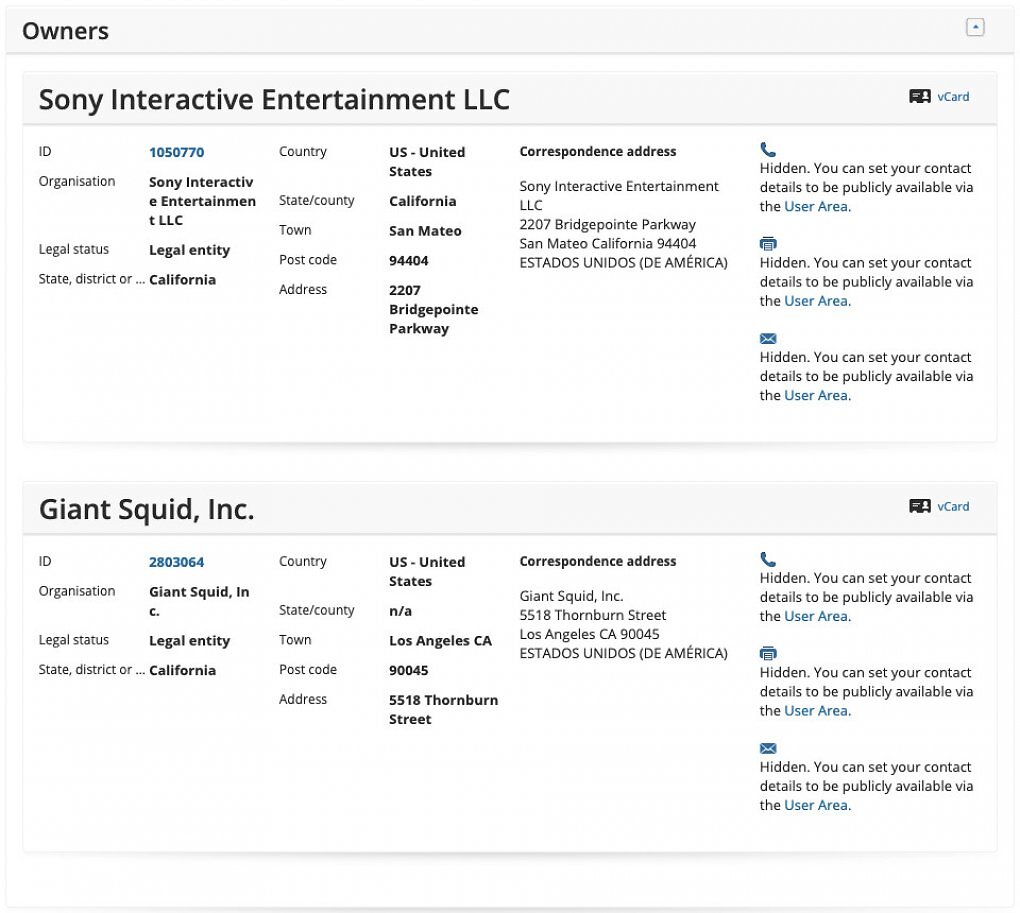
Task: Click vCard icon for Giant Squid, Inc.
Action: (x=919, y=507)
